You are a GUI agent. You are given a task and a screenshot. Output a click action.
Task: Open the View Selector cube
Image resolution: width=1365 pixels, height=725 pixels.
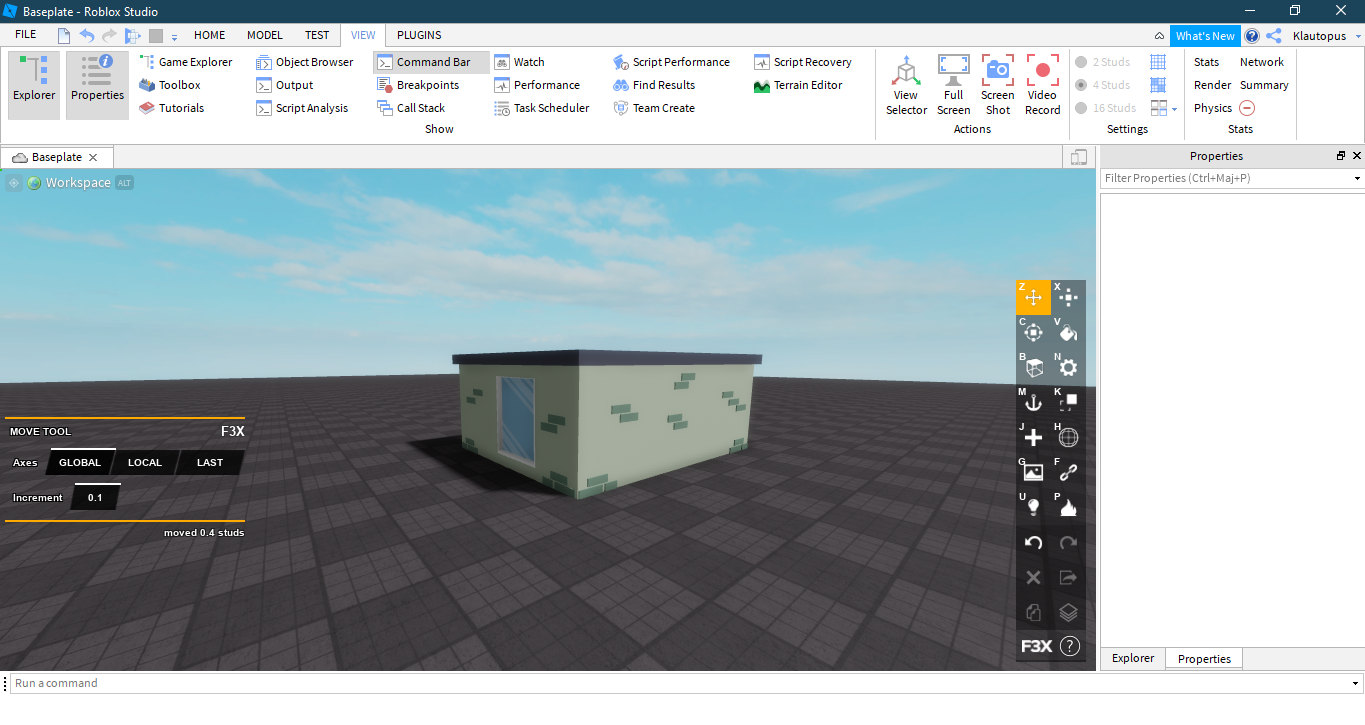906,85
